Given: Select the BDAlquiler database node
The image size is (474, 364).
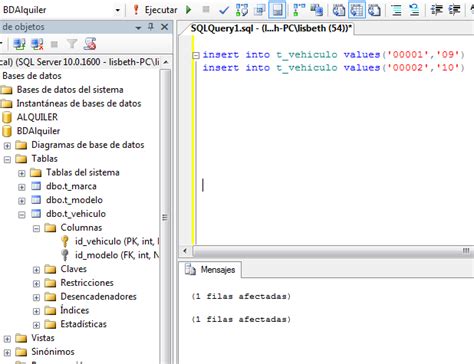Looking at the screenshot, I should (x=38, y=131).
